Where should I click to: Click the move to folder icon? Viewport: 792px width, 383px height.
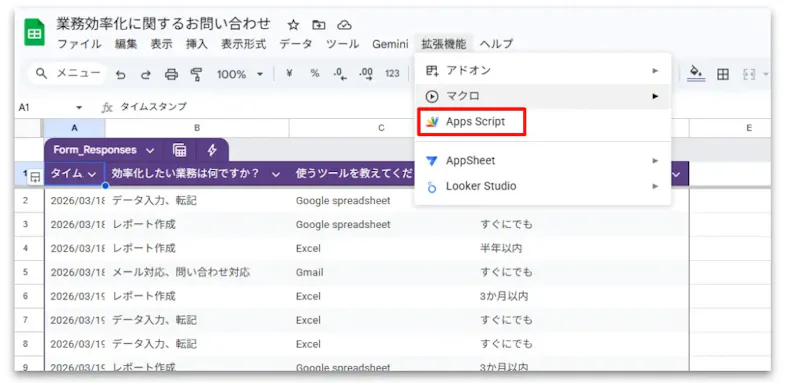coord(319,25)
